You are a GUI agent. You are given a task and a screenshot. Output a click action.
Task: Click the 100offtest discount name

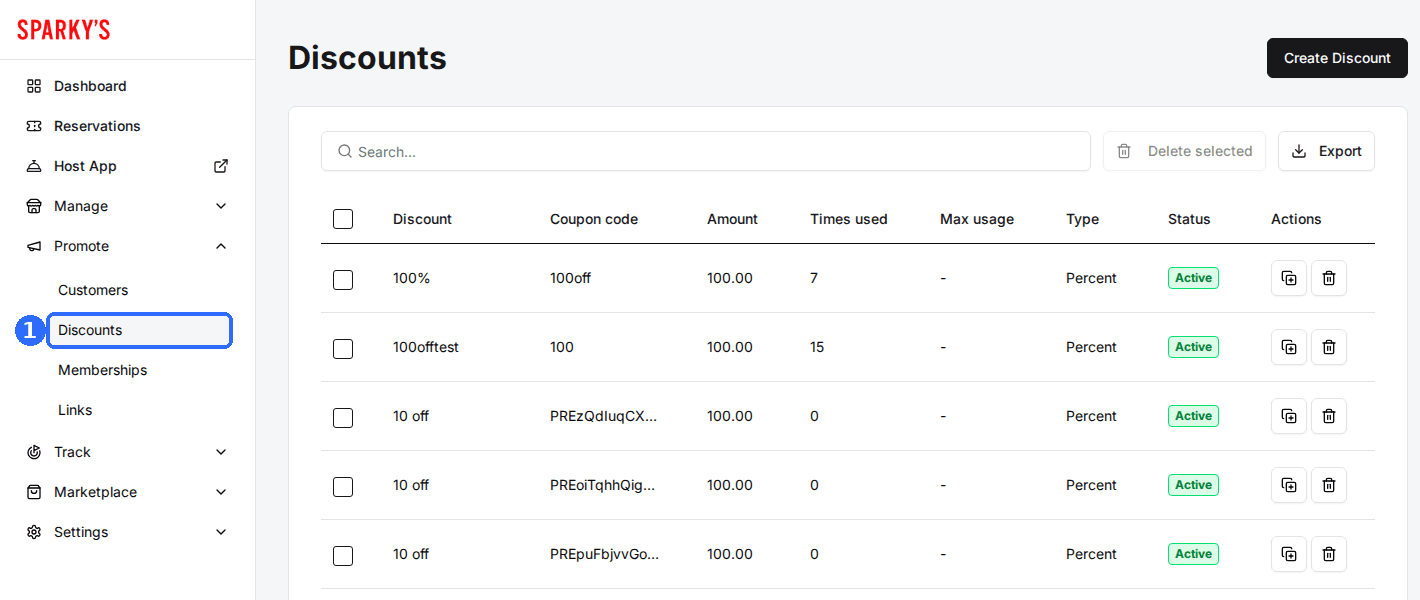tap(426, 347)
